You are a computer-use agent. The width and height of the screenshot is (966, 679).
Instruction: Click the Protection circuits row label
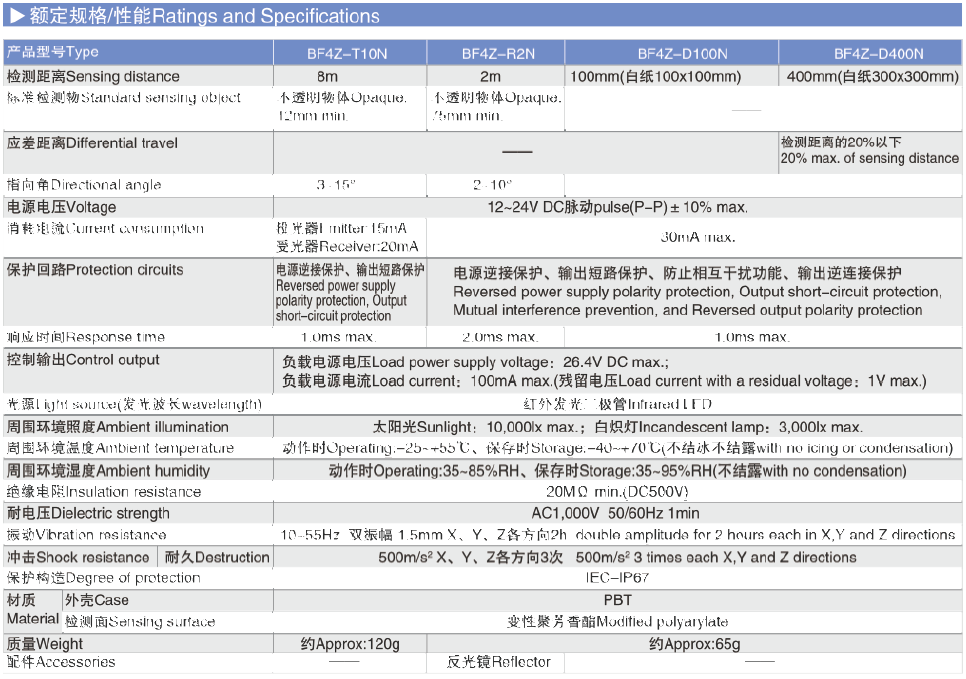point(95,270)
